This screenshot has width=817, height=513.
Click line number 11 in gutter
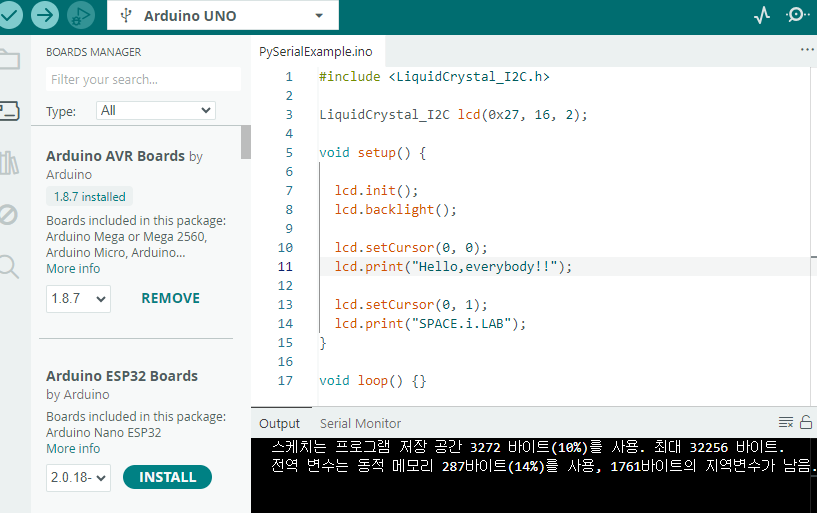pyautogui.click(x=285, y=267)
